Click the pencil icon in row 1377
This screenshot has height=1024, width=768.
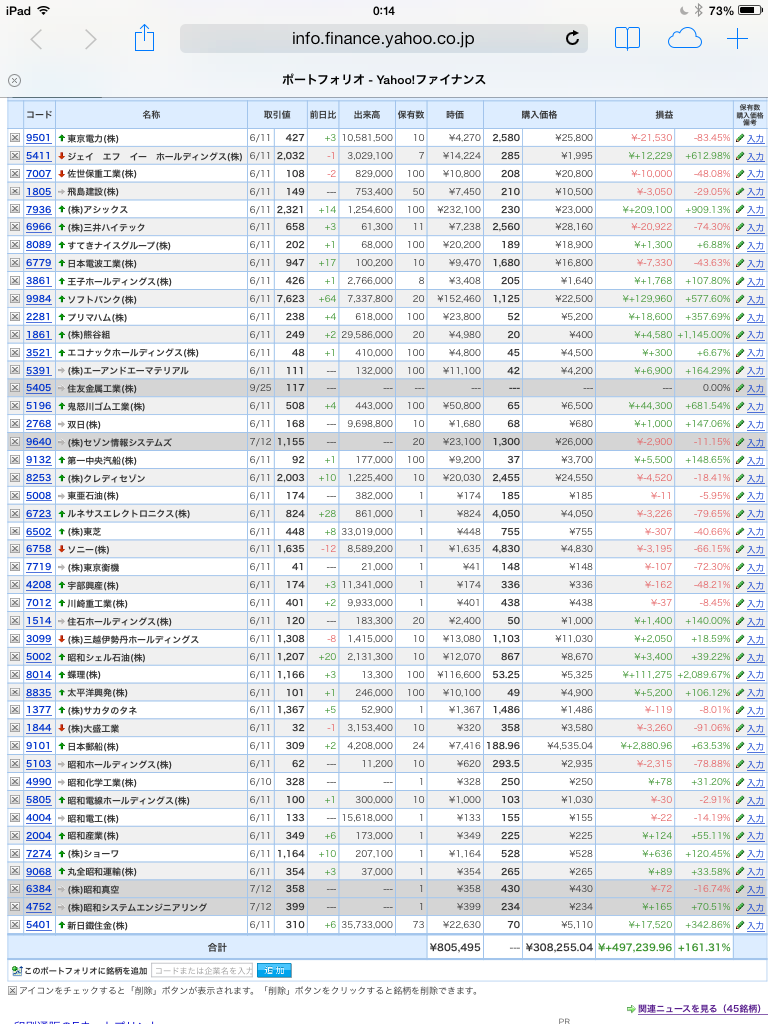tap(740, 711)
